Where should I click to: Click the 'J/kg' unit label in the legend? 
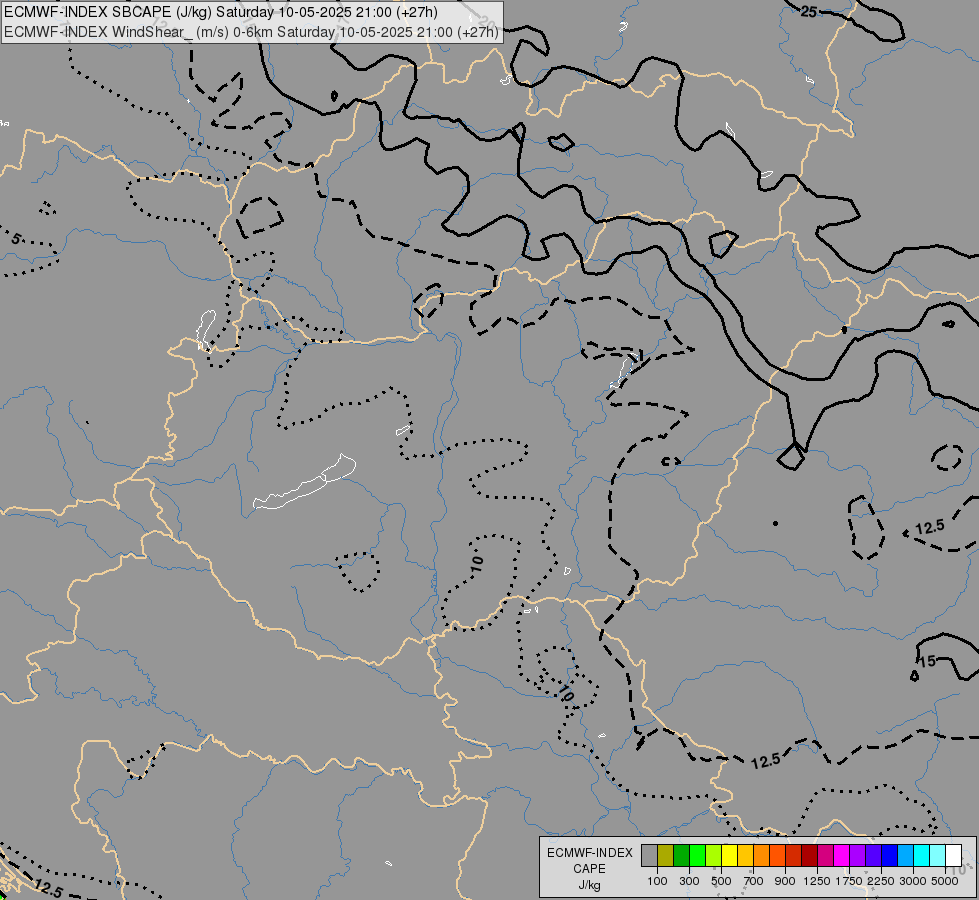click(x=589, y=885)
